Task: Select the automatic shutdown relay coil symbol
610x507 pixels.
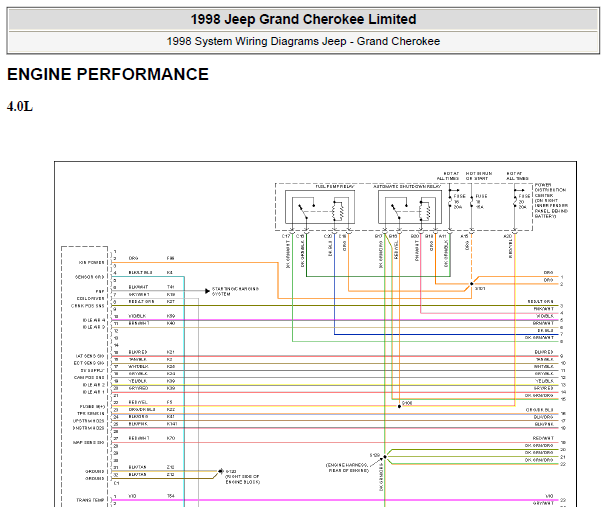Action: pyautogui.click(x=425, y=210)
